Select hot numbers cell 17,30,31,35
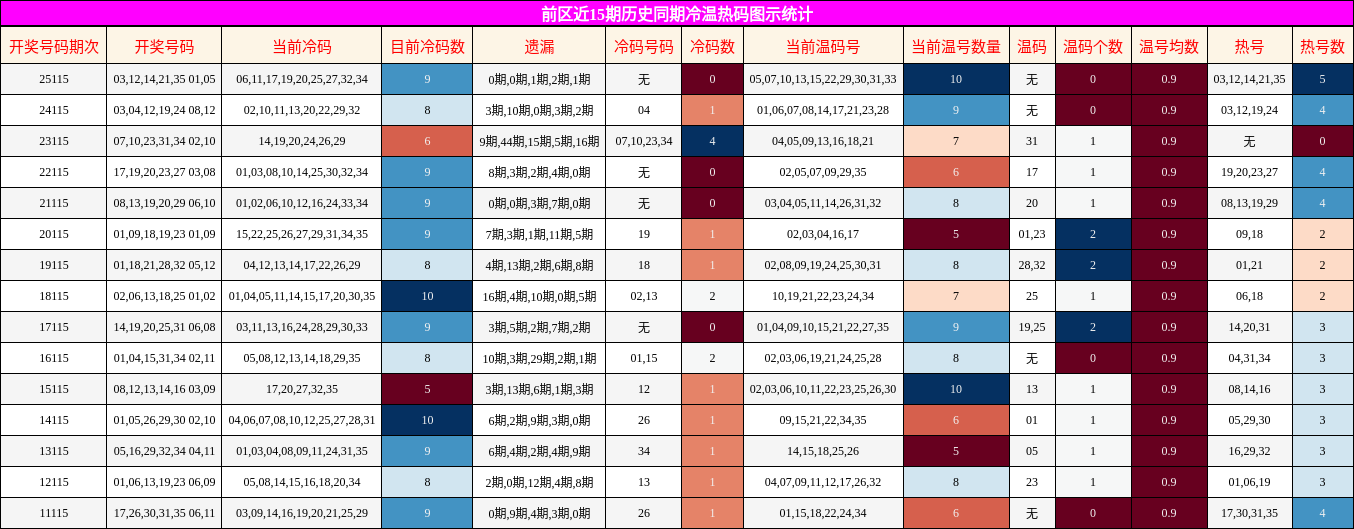1354x529 pixels. pyautogui.click(x=1249, y=513)
